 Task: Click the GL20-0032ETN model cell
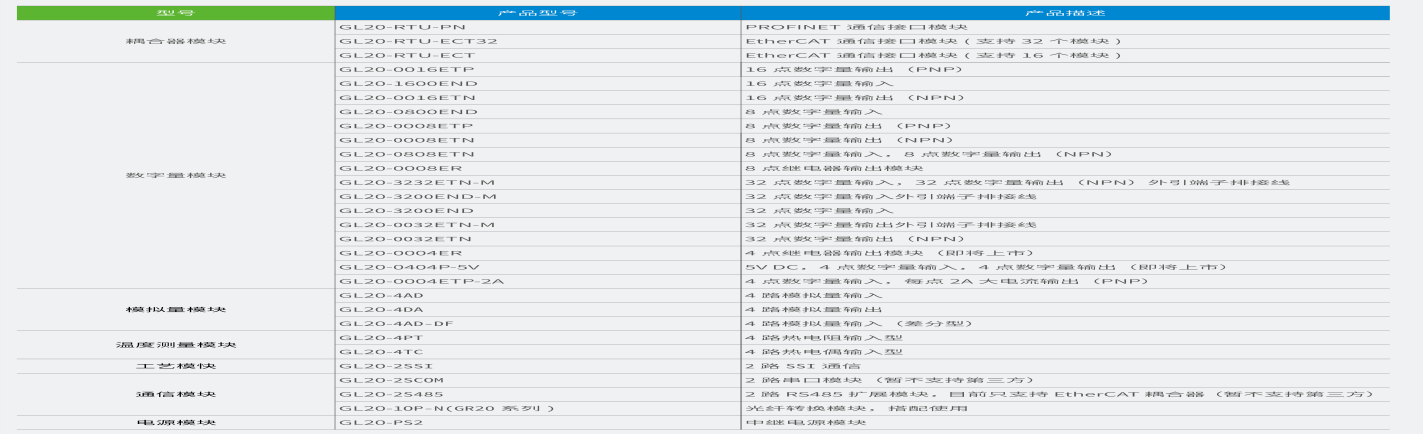(x=537, y=239)
